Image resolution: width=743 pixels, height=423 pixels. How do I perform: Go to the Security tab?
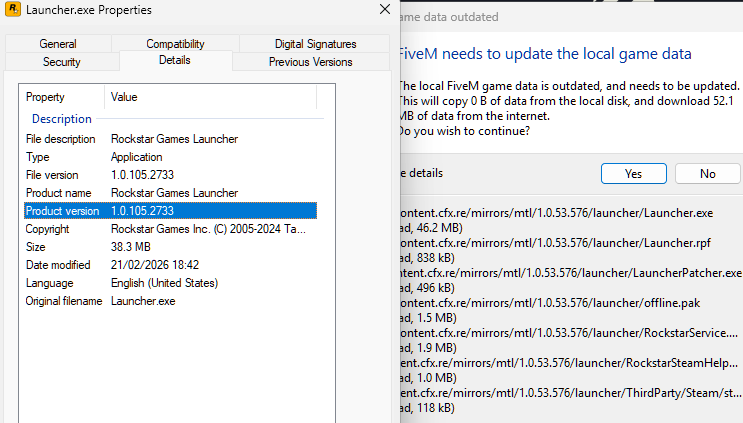click(62, 62)
